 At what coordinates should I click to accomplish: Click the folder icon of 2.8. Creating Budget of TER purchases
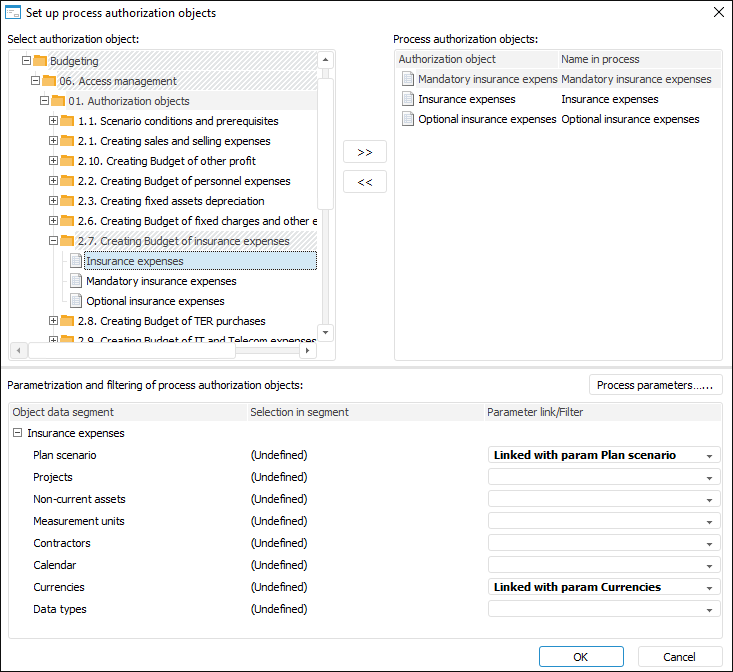click(x=67, y=321)
